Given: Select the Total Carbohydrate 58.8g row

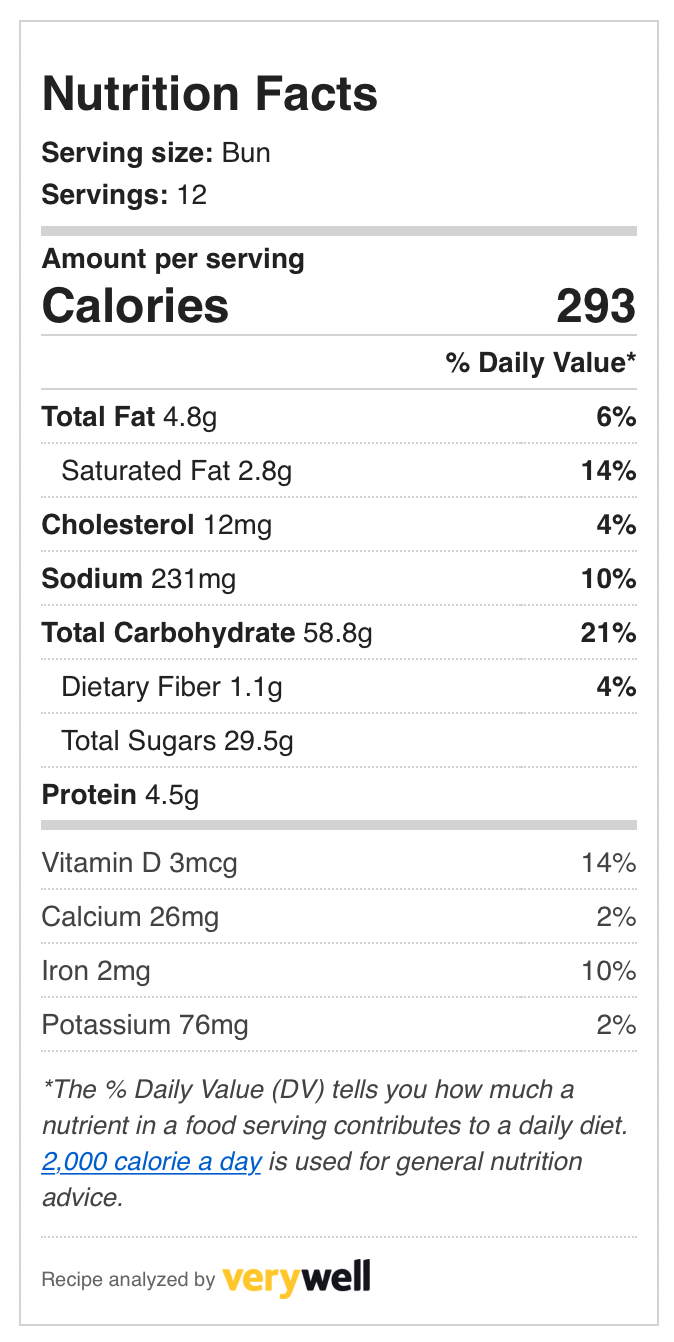Looking at the screenshot, I should point(339,632).
